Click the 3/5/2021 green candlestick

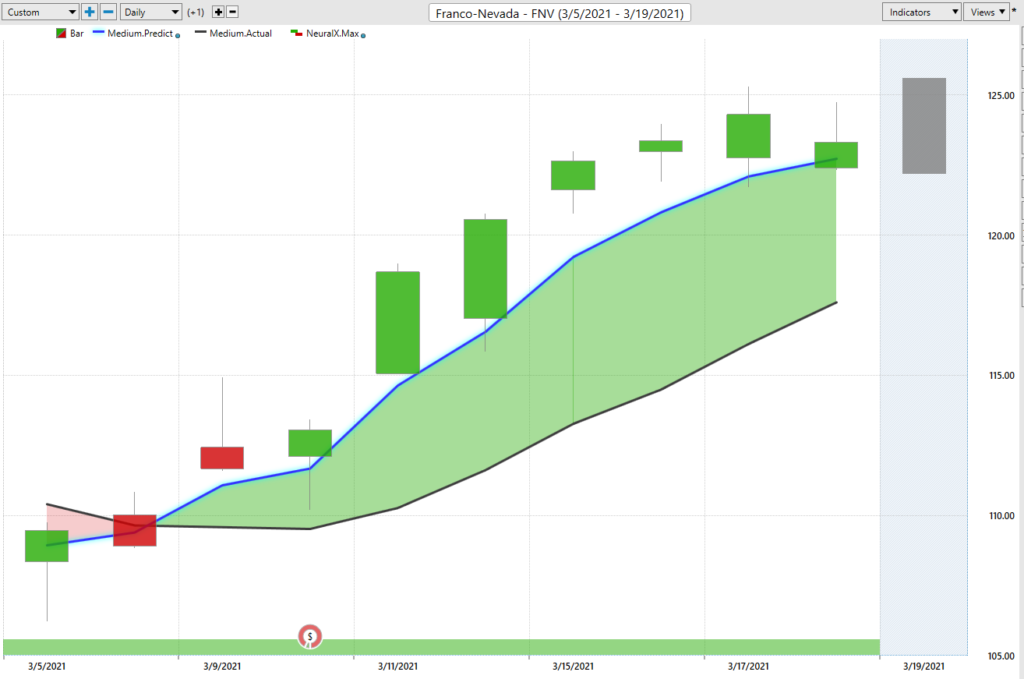click(46, 546)
